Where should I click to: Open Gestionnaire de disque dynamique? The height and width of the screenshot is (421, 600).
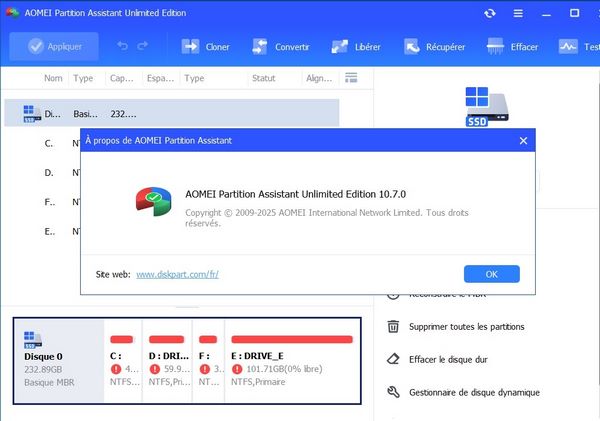[474, 393]
